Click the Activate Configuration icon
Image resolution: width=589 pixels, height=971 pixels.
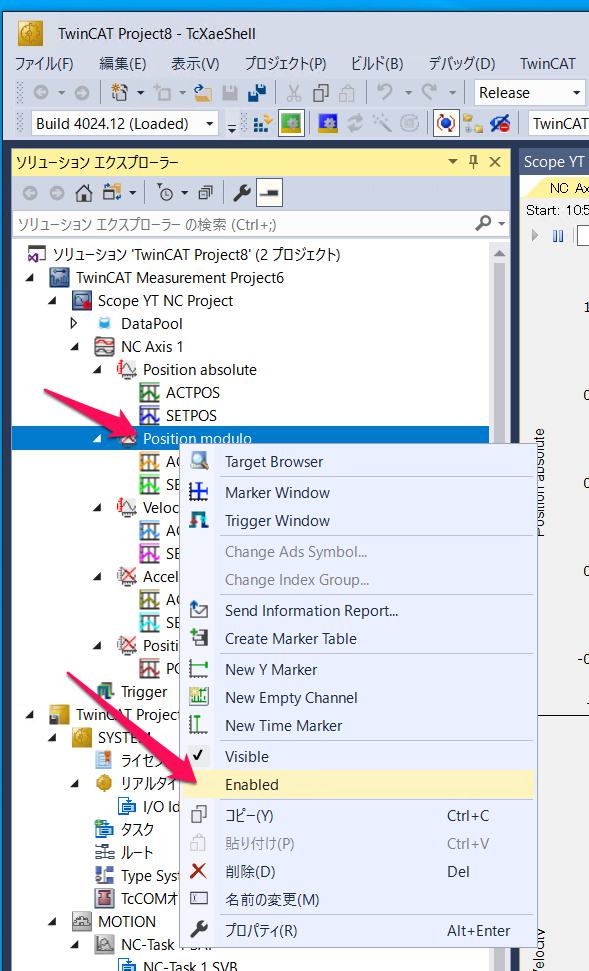(263, 124)
